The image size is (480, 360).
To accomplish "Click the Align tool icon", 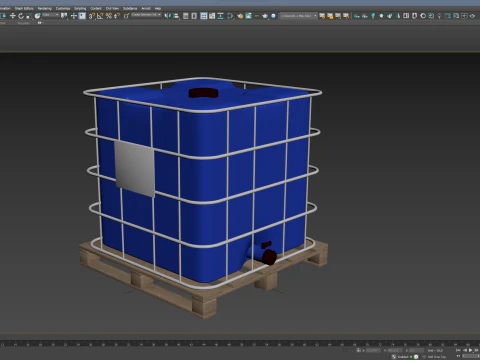I will [176, 16].
